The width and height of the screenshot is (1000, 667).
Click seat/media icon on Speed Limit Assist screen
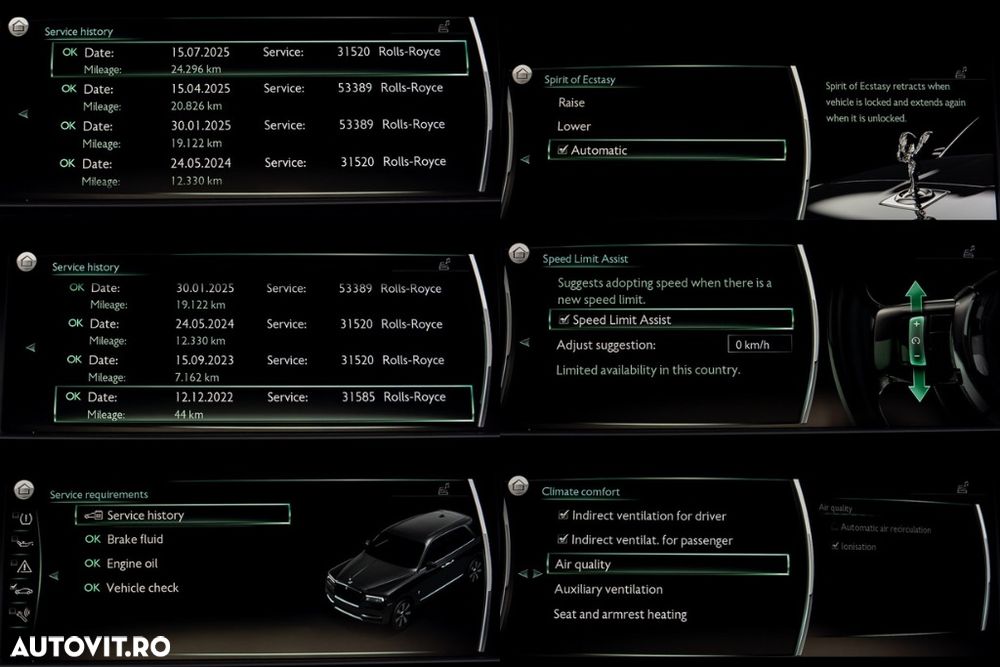coord(969,252)
